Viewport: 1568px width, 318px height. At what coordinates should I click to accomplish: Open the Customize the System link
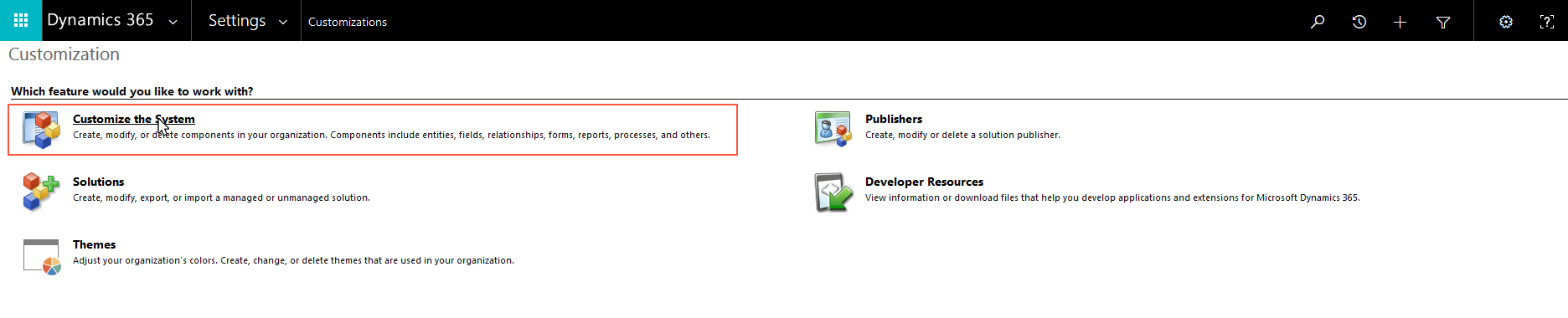(x=134, y=119)
